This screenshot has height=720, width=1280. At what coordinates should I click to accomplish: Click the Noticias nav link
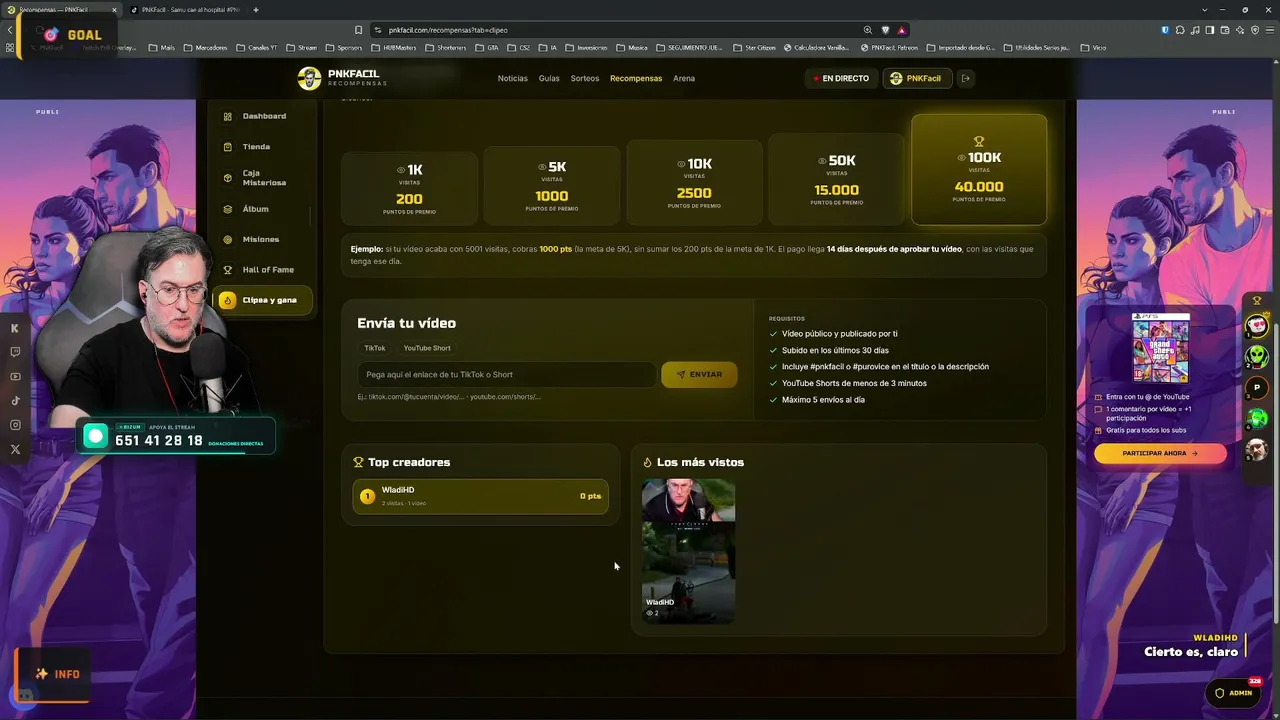512,78
